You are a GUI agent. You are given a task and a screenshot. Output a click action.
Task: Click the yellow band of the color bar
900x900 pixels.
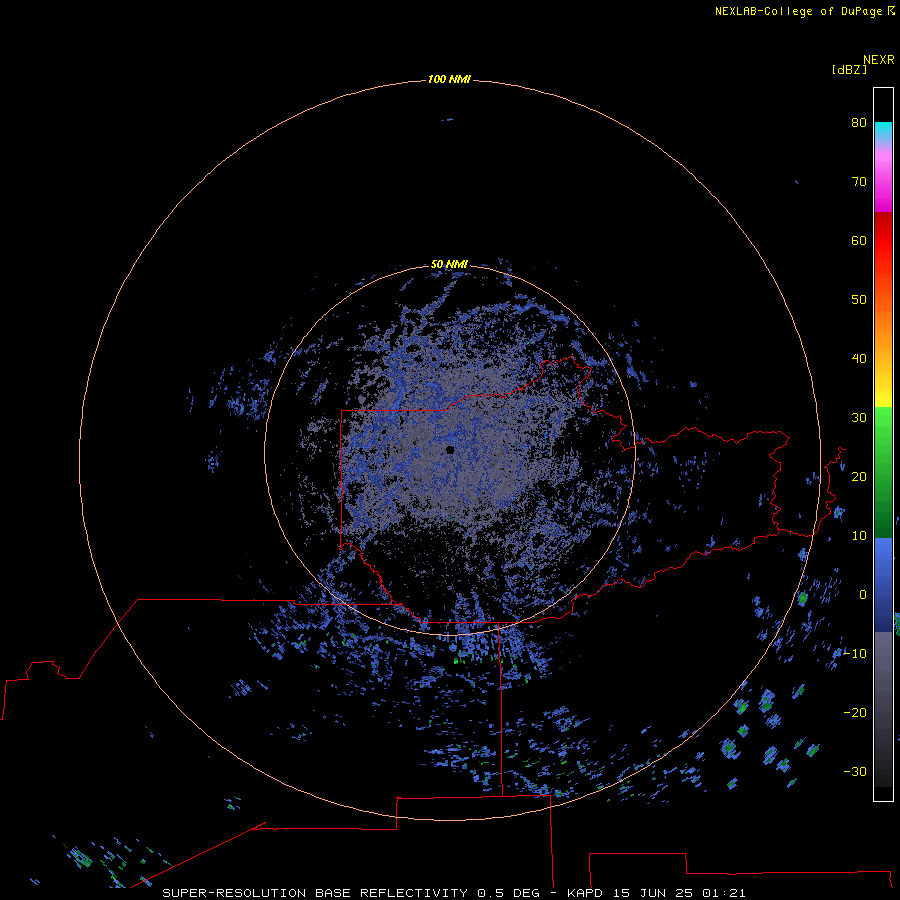pyautogui.click(x=883, y=397)
